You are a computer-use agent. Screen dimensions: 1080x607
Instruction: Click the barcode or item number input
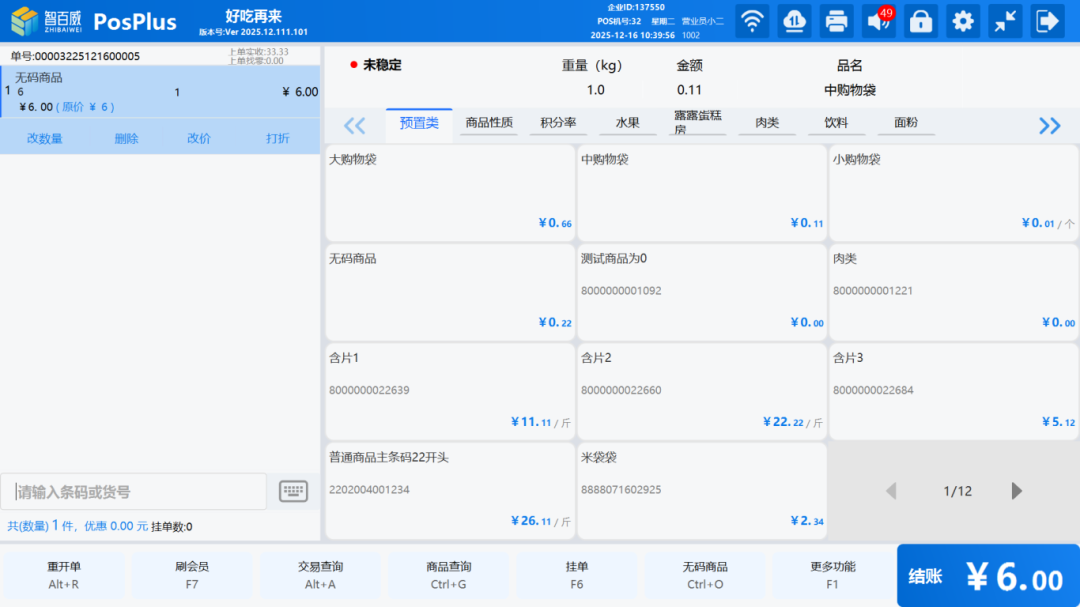tap(134, 492)
